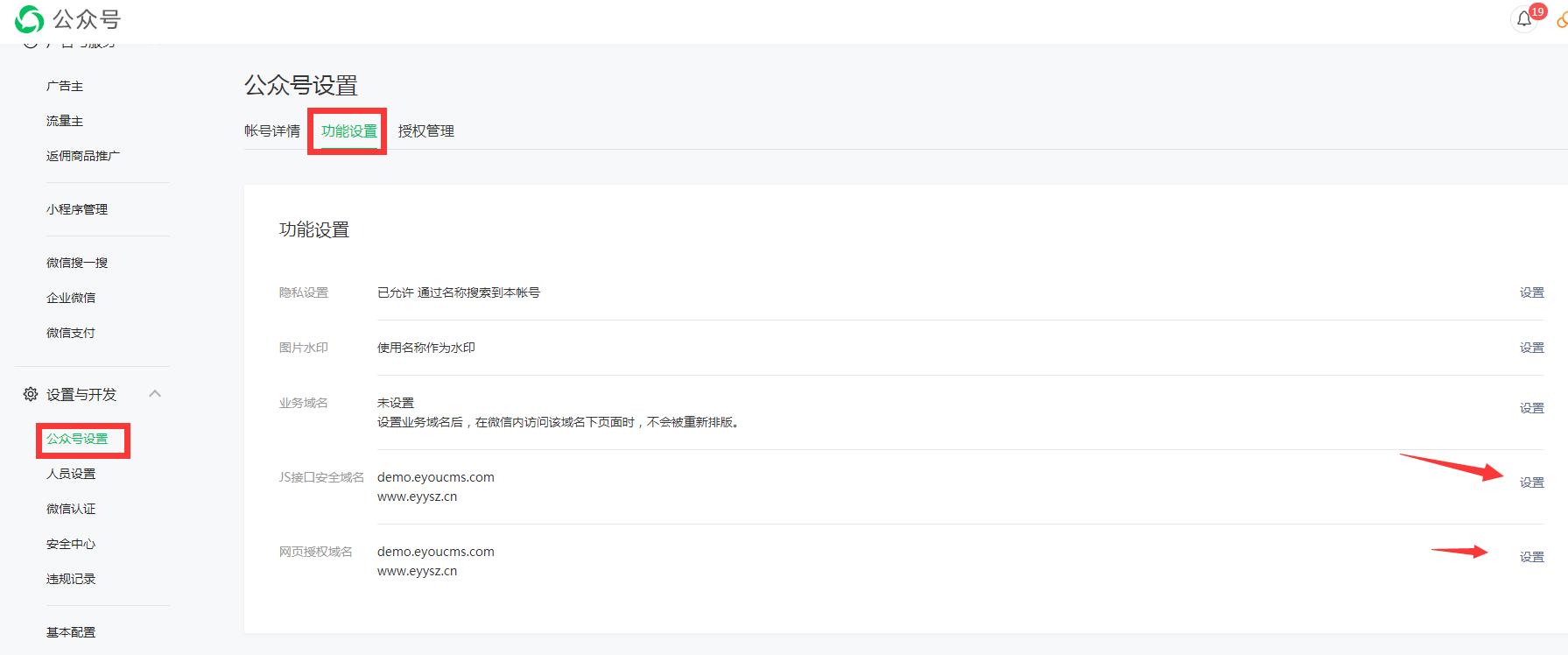Click 设置 link for 图片水印
This screenshot has height=655, width=1568.
tap(1531, 349)
